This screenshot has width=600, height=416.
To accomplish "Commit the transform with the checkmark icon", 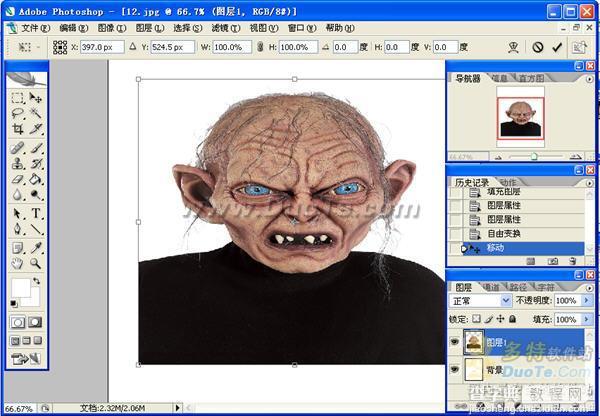I will [557, 47].
